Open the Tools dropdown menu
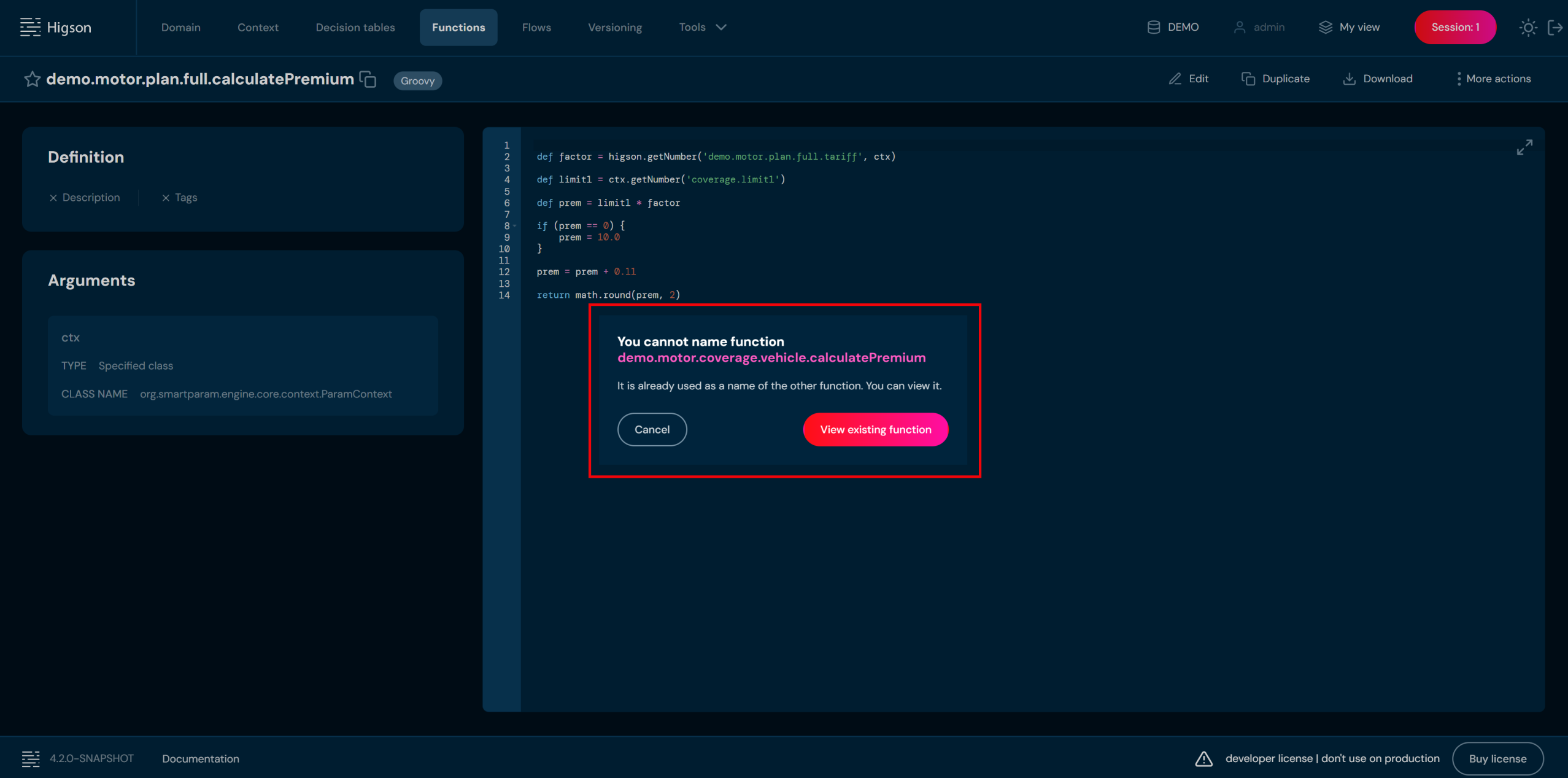This screenshot has height=778, width=1568. pos(702,27)
